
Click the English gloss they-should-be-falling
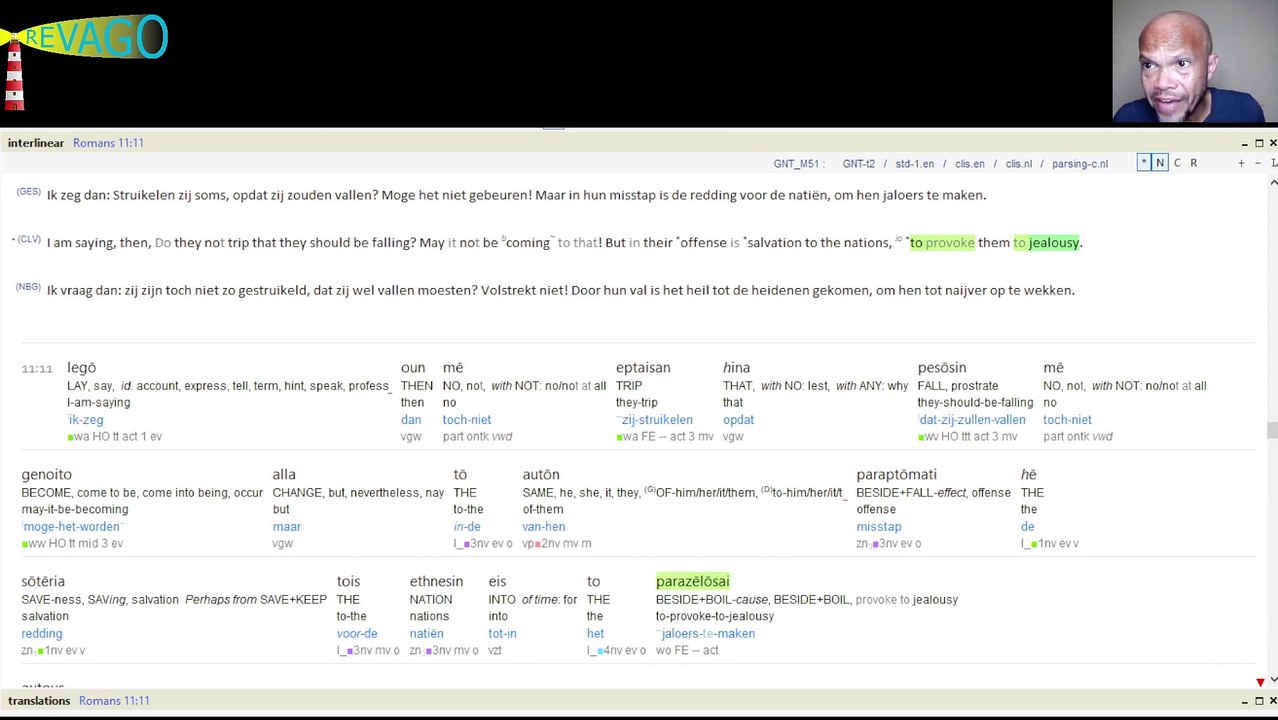pos(975,403)
